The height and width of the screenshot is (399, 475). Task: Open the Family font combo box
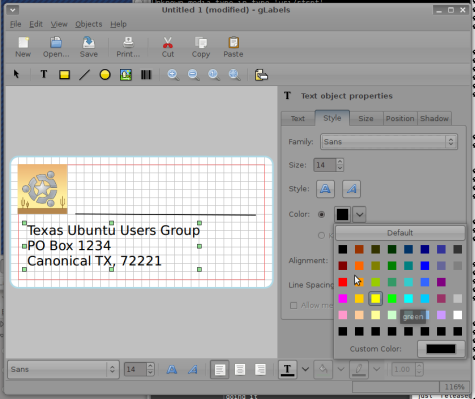point(389,142)
